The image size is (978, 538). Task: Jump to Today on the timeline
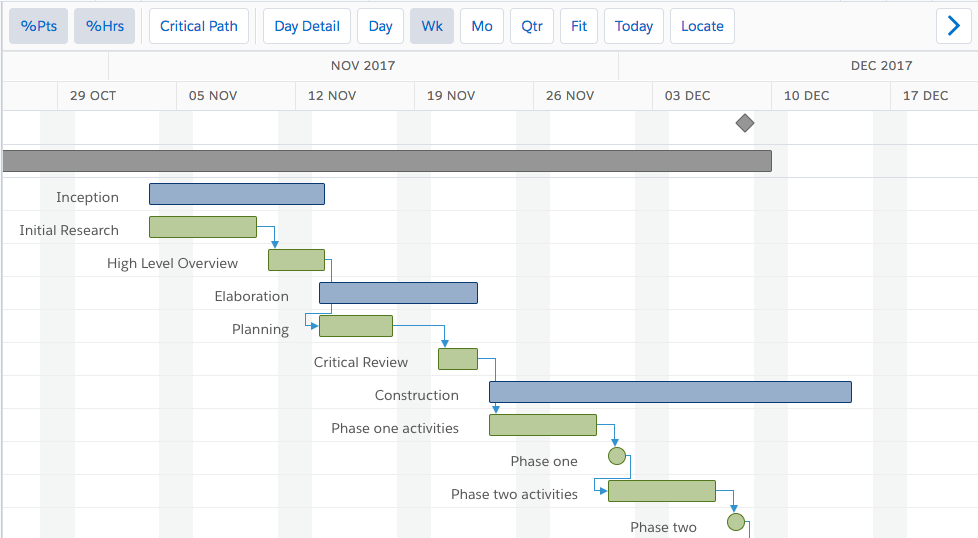click(634, 26)
